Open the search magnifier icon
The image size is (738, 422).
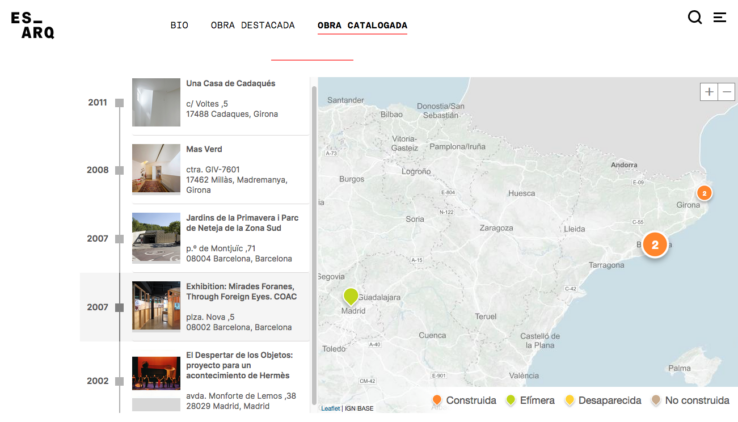(x=694, y=17)
